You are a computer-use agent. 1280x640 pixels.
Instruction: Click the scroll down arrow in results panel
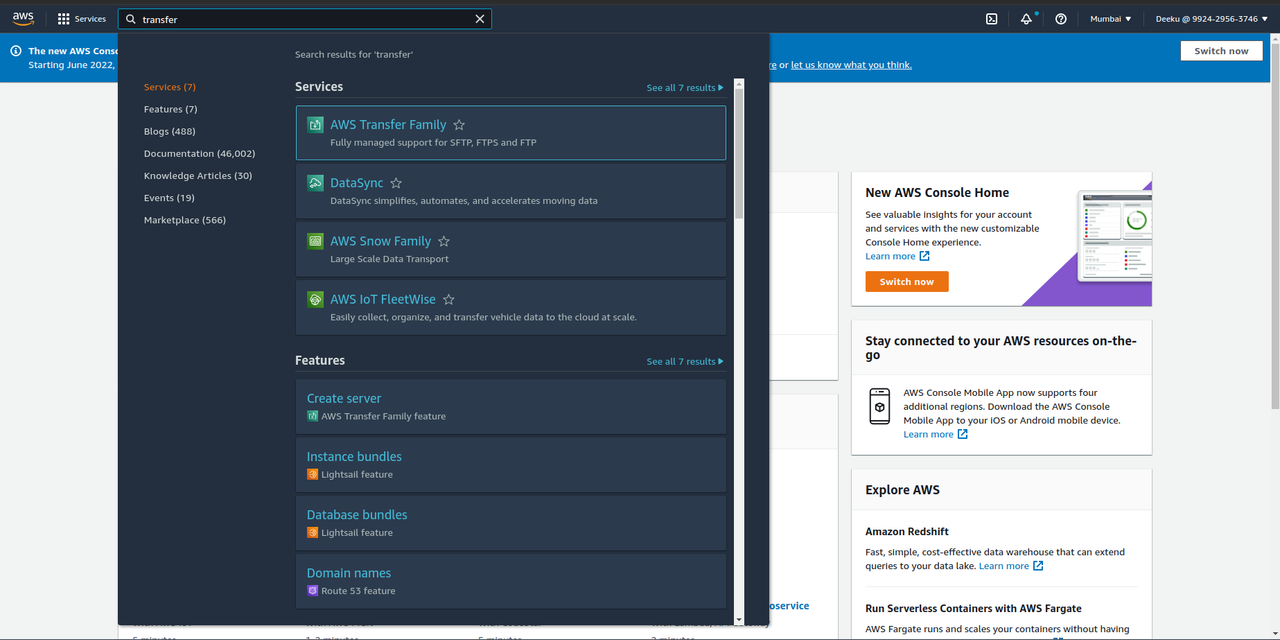coord(739,620)
